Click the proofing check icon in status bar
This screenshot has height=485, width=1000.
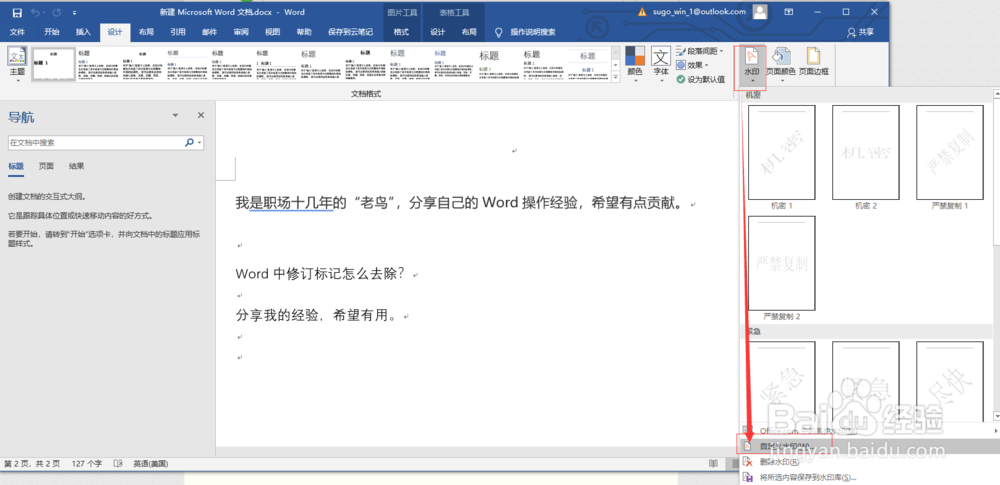coord(118,463)
